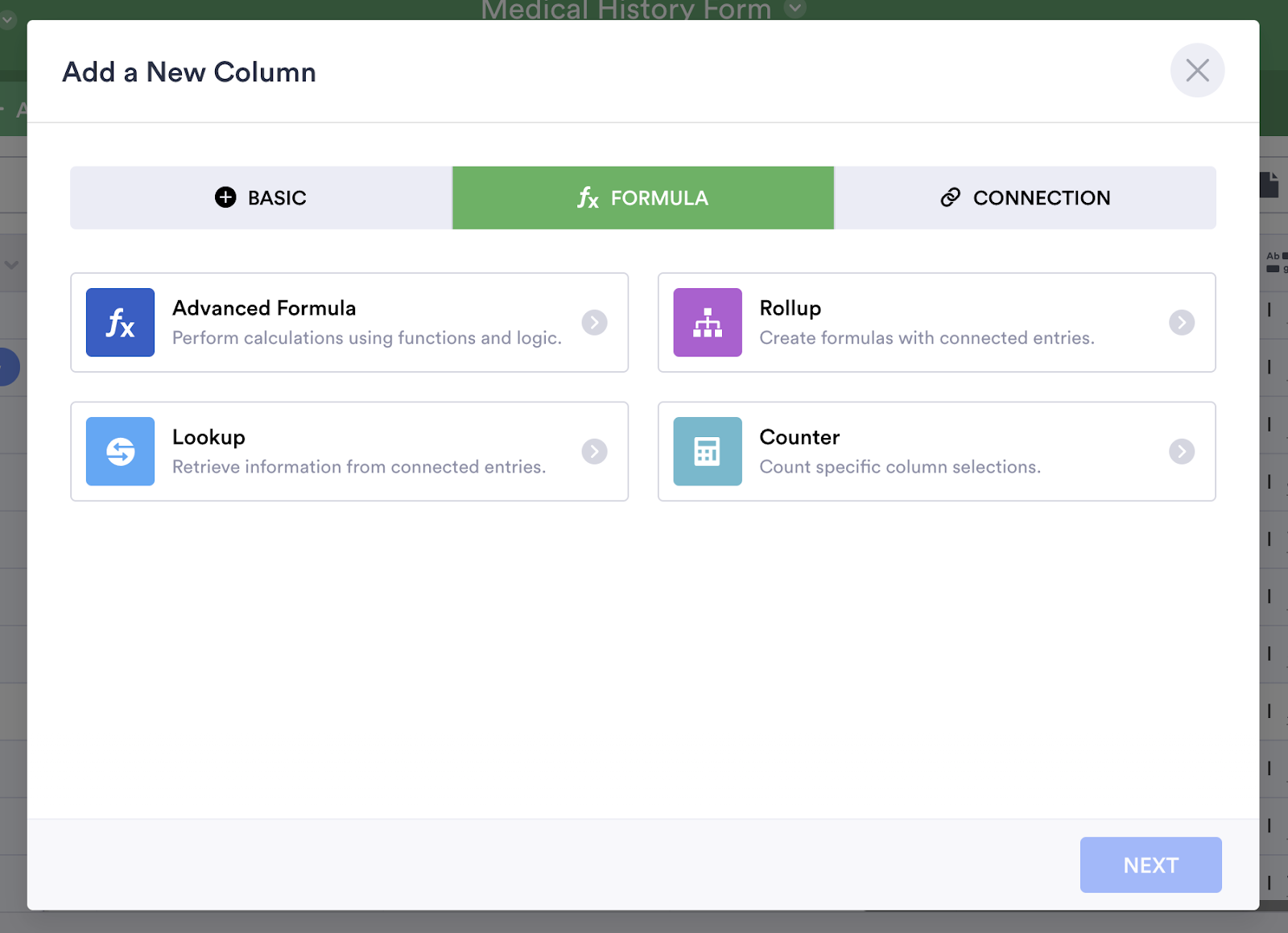Image resolution: width=1288 pixels, height=933 pixels.
Task: Choose the Lookup column description text
Action: tap(359, 467)
